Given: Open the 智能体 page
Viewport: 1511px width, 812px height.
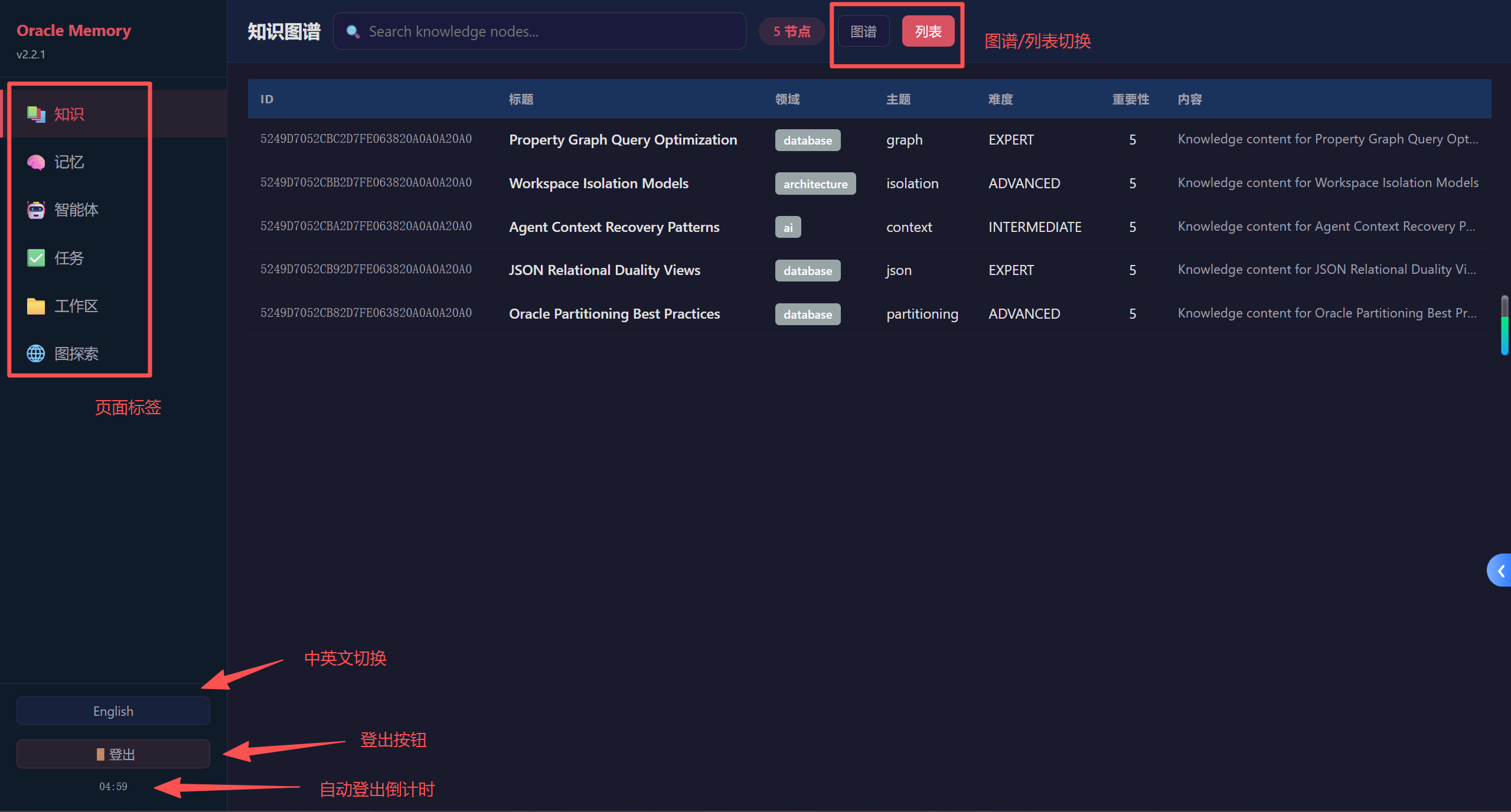Looking at the screenshot, I should (x=113, y=210).
